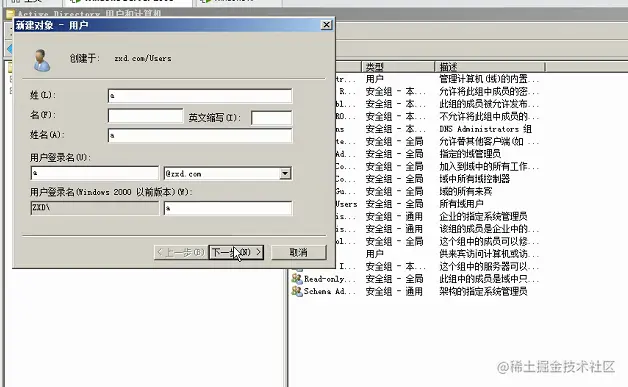Focus the 名(F) input field
Image resolution: width=628 pixels, height=387 pixels.
pos(145,116)
